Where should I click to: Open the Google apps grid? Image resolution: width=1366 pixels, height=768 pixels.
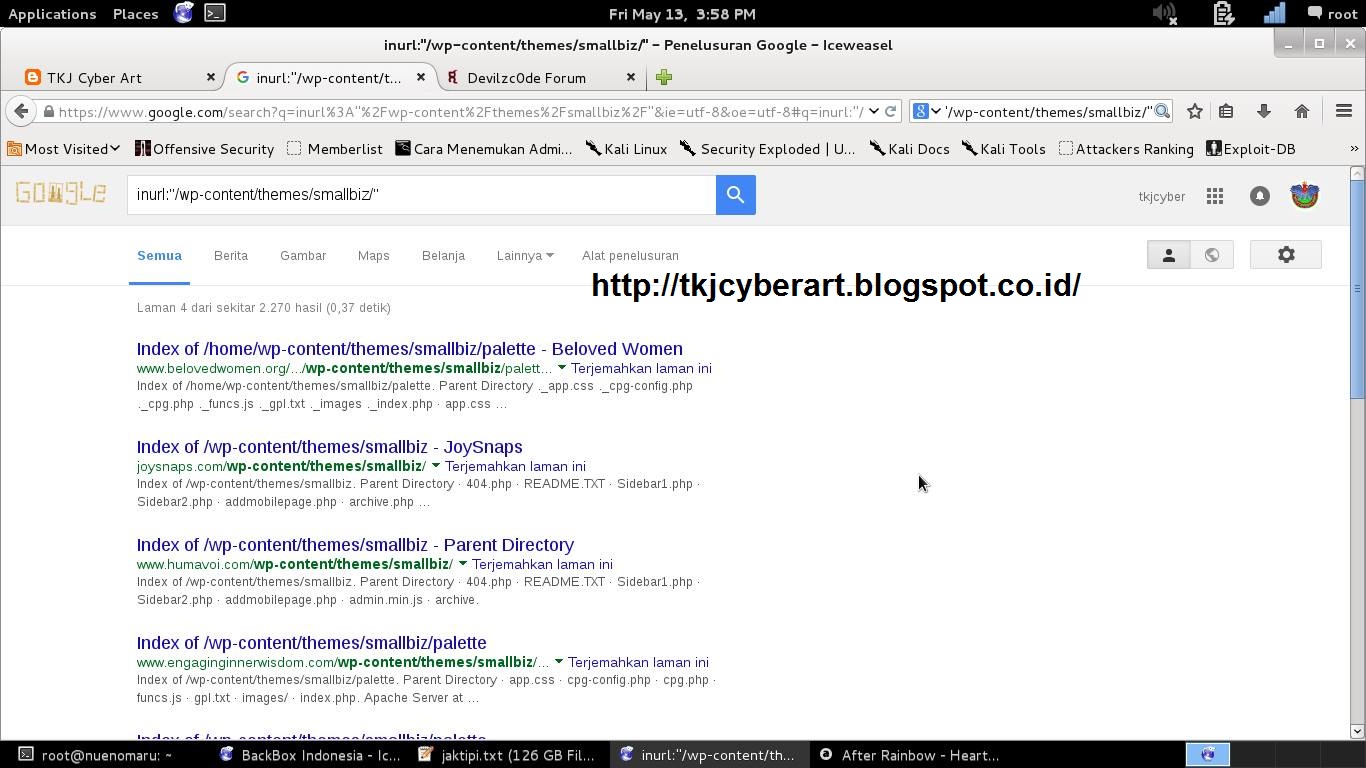pyautogui.click(x=1215, y=196)
